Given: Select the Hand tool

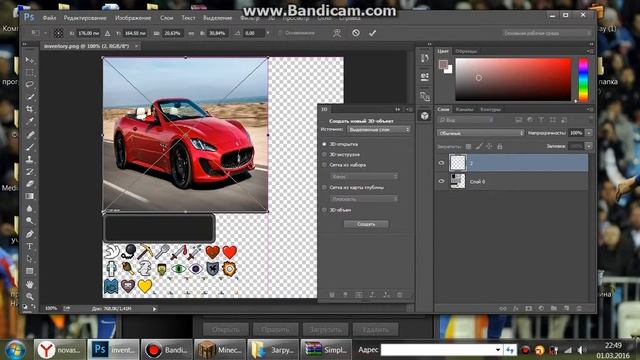Looking at the screenshot, I should 29,284.
